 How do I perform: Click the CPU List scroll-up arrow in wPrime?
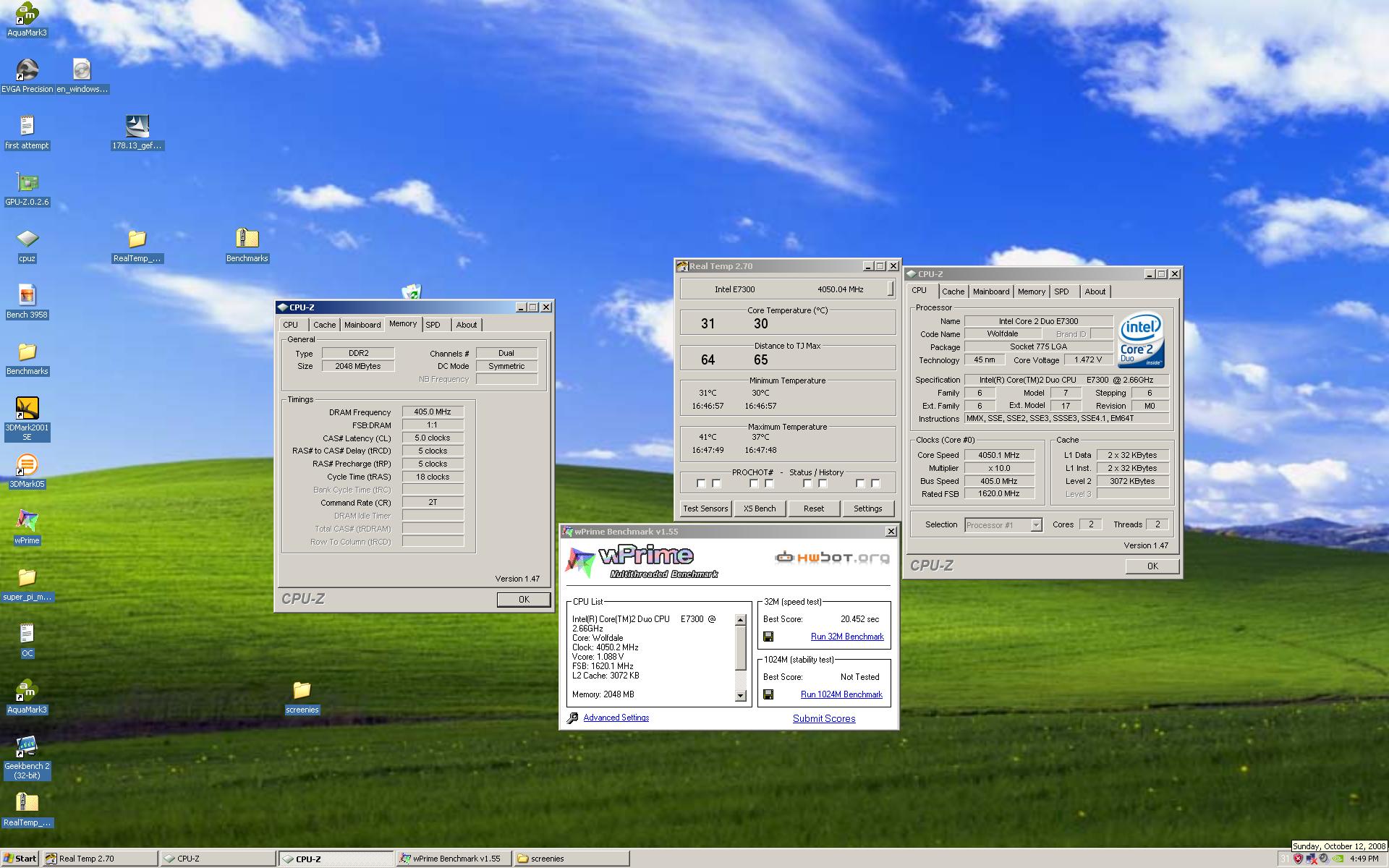pos(740,620)
